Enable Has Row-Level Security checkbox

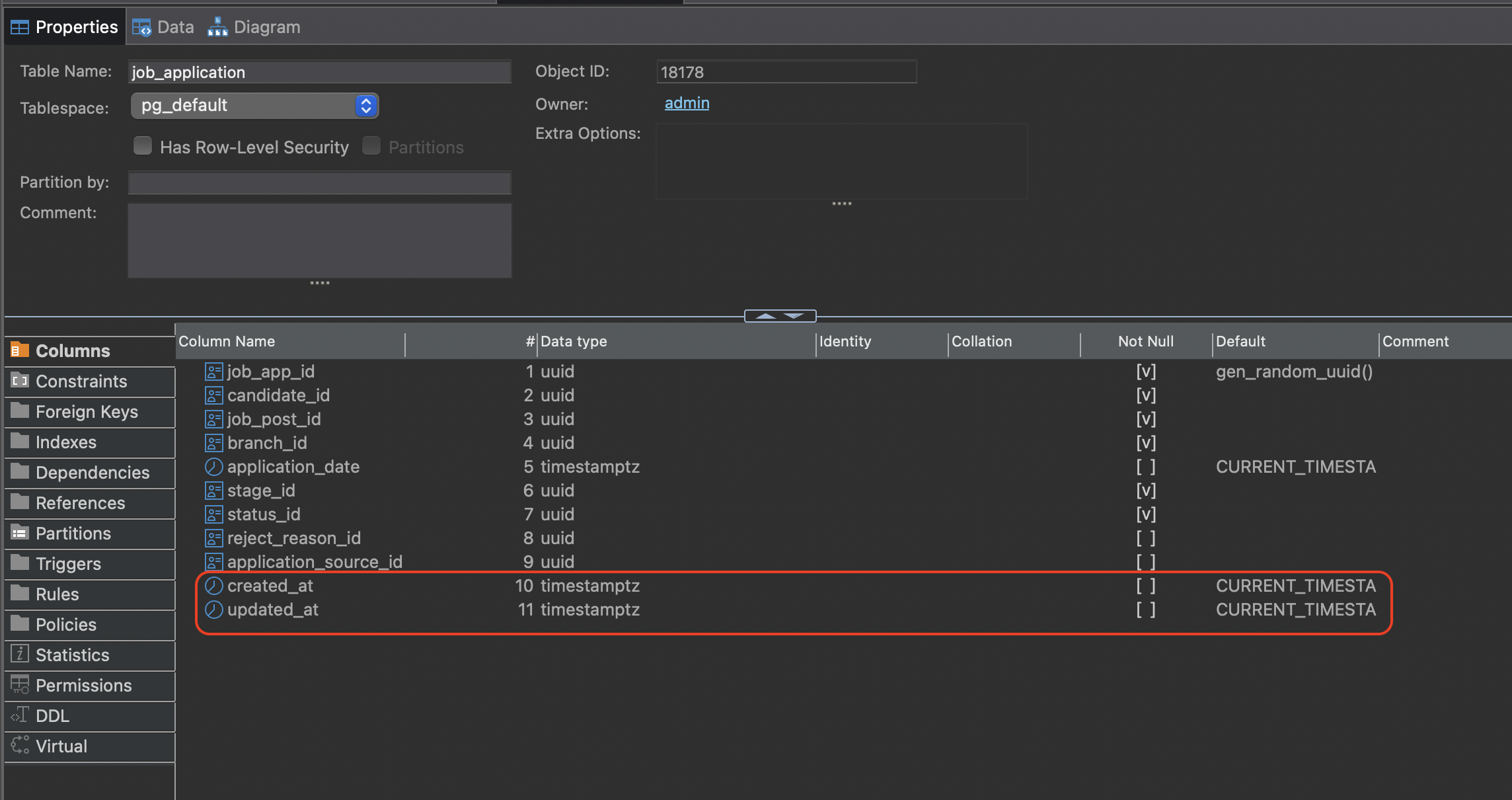[x=143, y=146]
